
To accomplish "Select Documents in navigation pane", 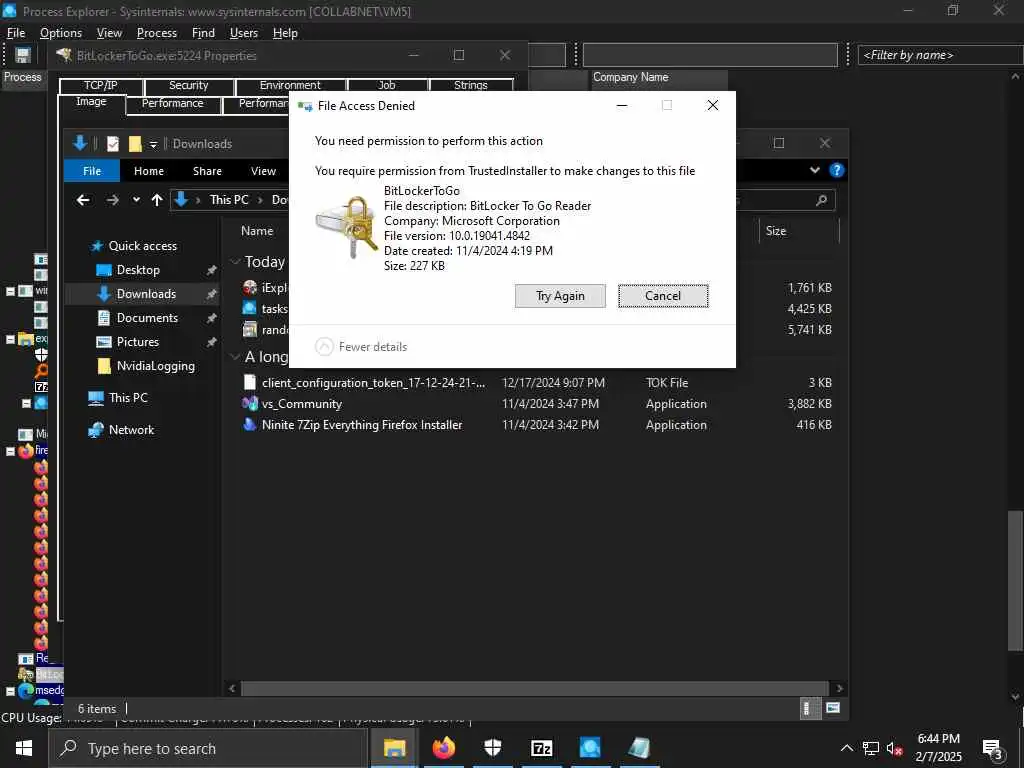I will (x=147, y=318).
